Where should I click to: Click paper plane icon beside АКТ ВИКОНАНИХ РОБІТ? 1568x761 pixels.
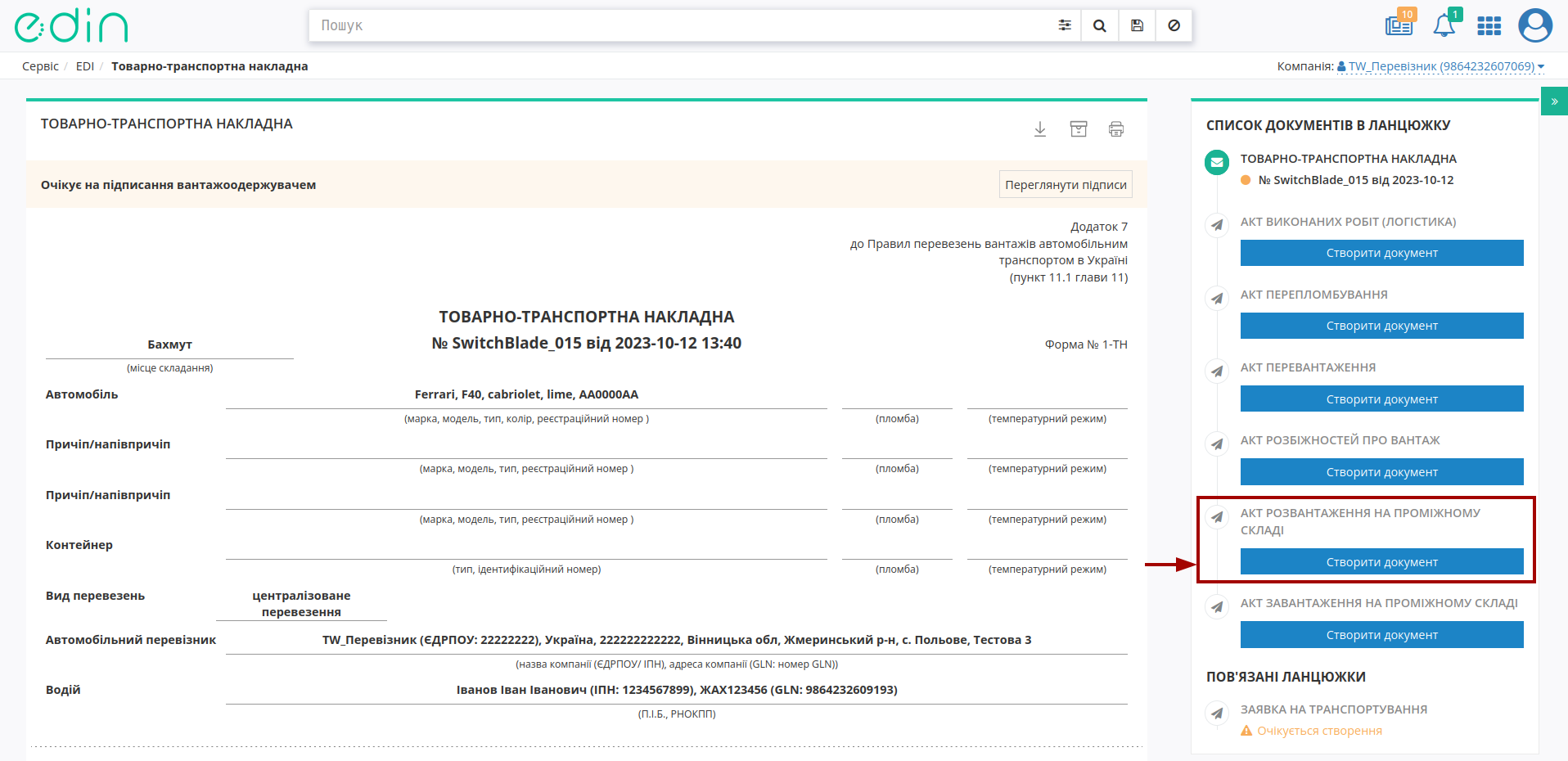[x=1217, y=225]
